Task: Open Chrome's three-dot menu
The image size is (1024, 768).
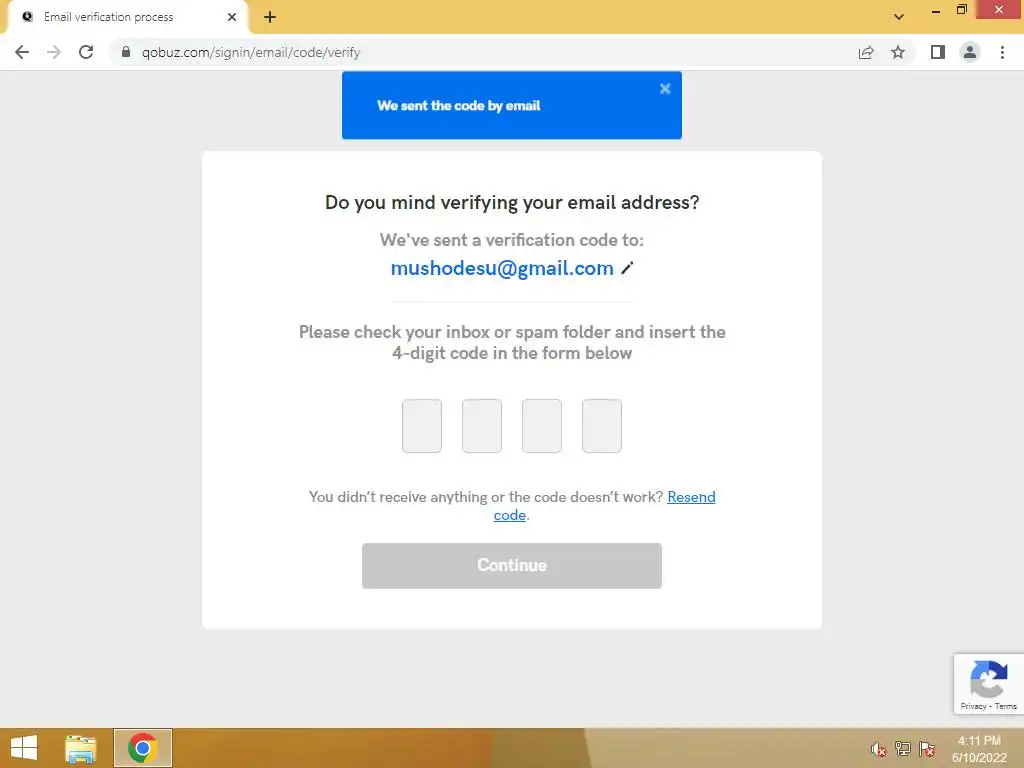Action: (1002, 52)
